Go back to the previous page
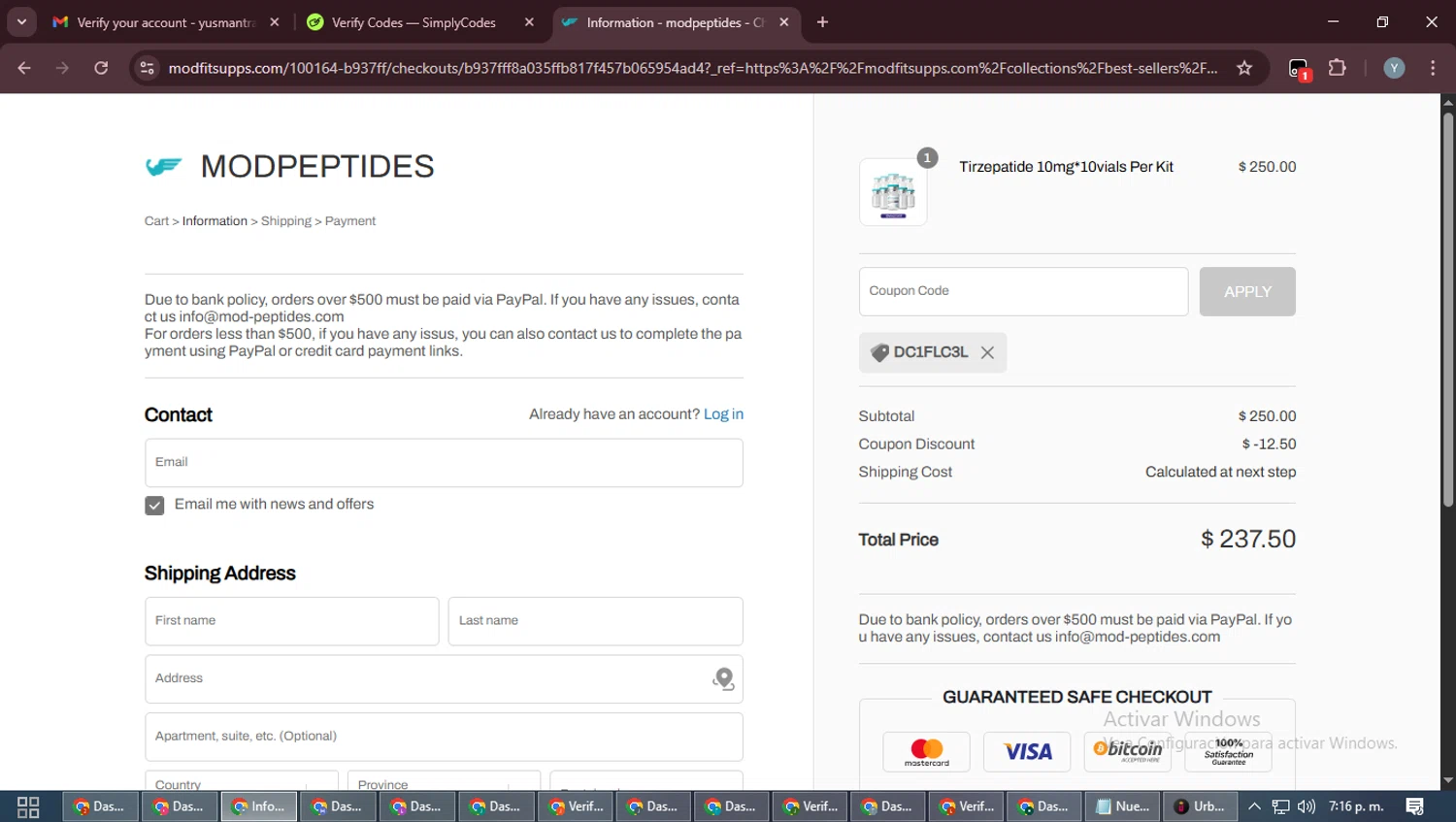This screenshot has width=1456, height=822. click(x=24, y=68)
